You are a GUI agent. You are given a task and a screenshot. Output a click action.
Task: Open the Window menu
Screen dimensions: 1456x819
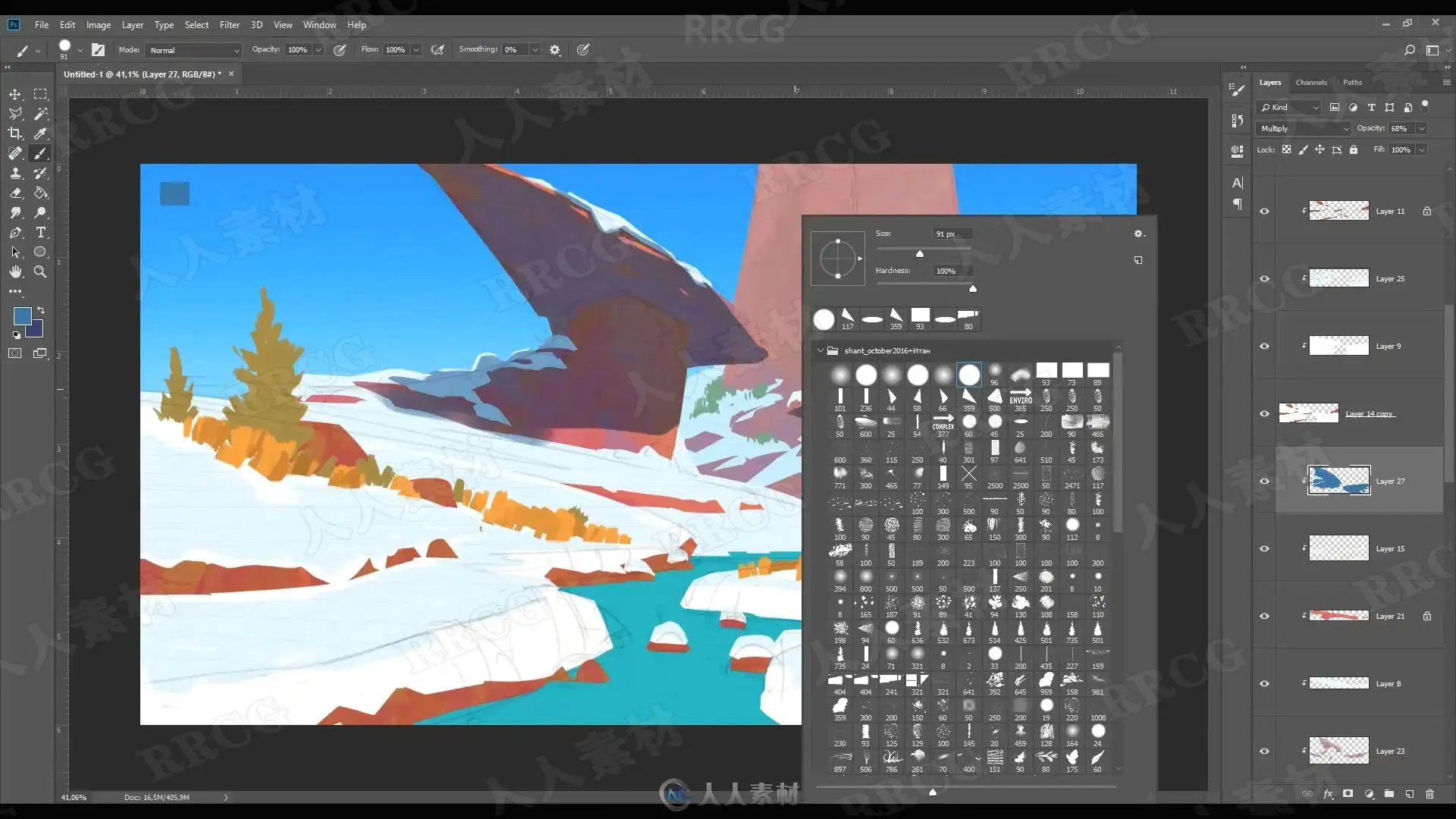pos(319,25)
